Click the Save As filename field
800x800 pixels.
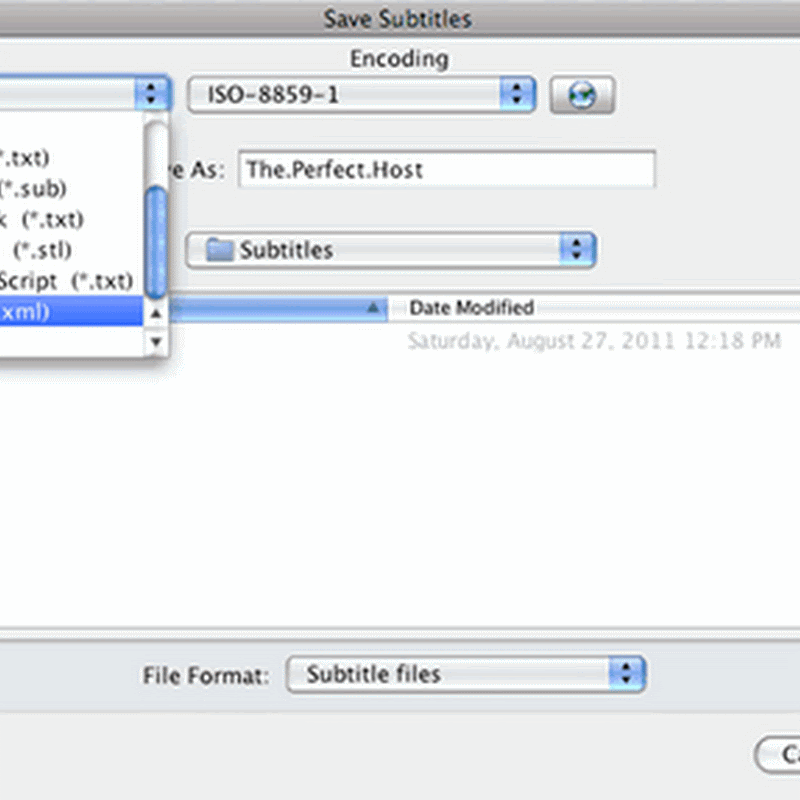click(447, 169)
